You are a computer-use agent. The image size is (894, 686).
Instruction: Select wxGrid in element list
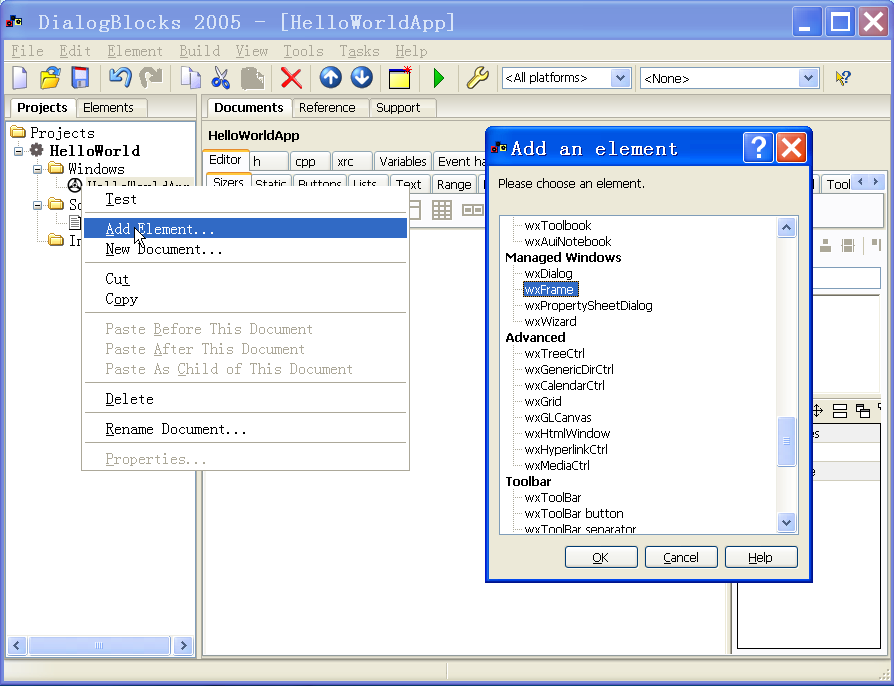(543, 401)
